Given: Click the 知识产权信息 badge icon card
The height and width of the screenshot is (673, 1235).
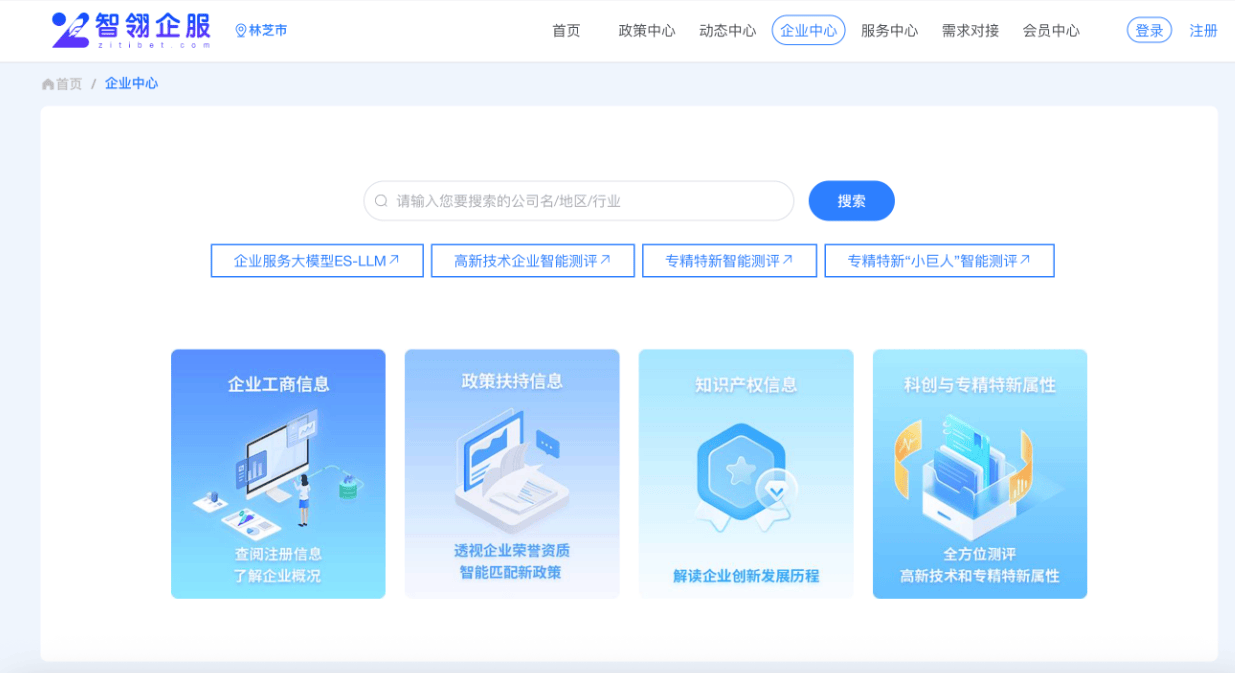Looking at the screenshot, I should 746,473.
